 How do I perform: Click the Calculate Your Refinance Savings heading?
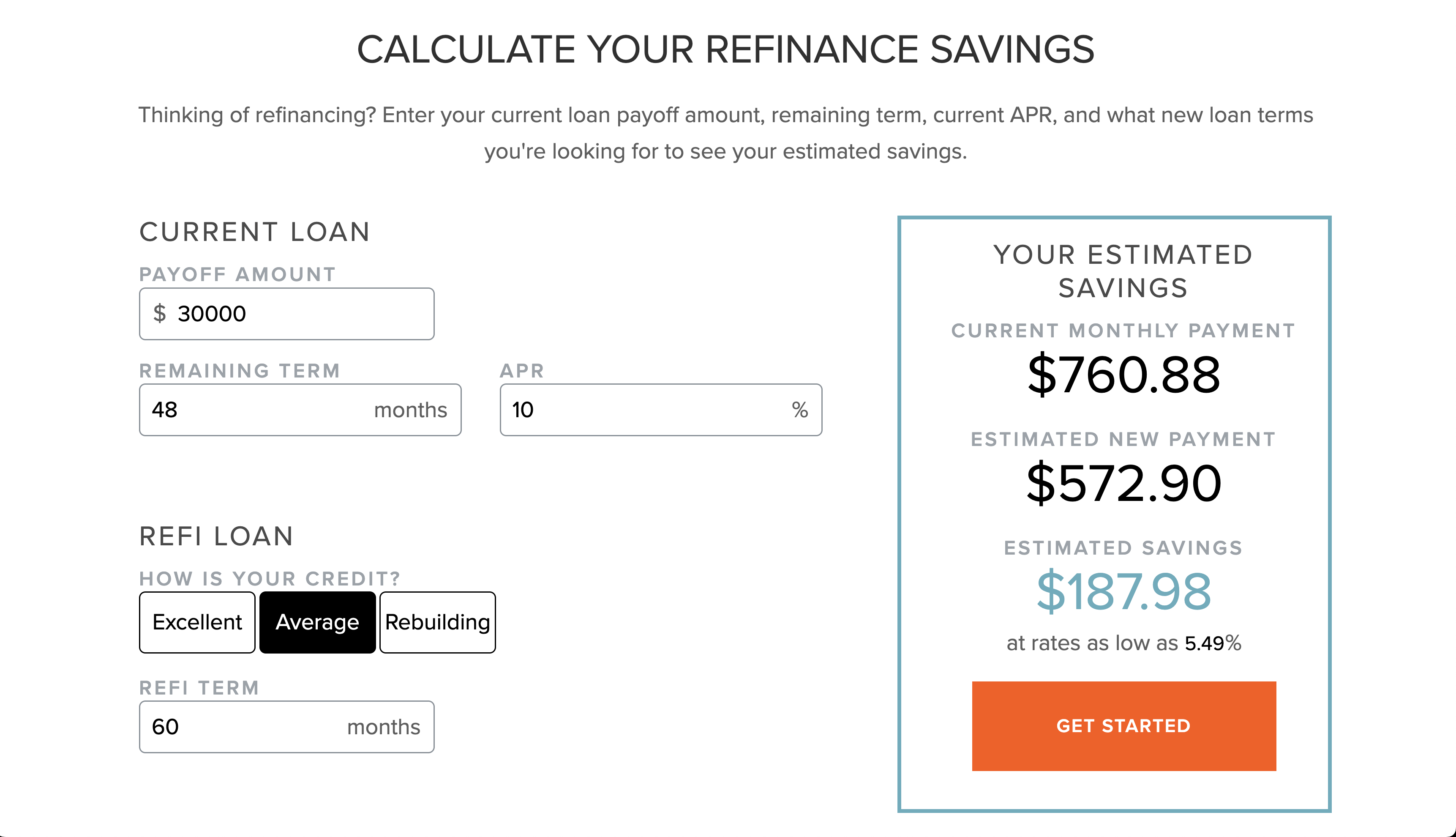[726, 49]
